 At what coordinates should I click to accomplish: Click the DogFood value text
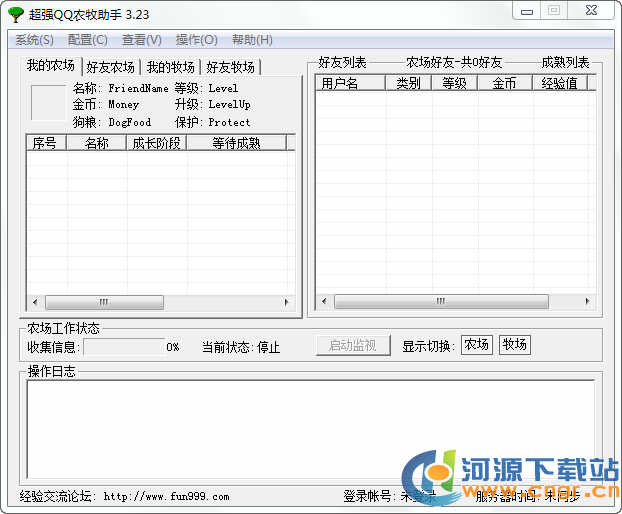(x=130, y=122)
